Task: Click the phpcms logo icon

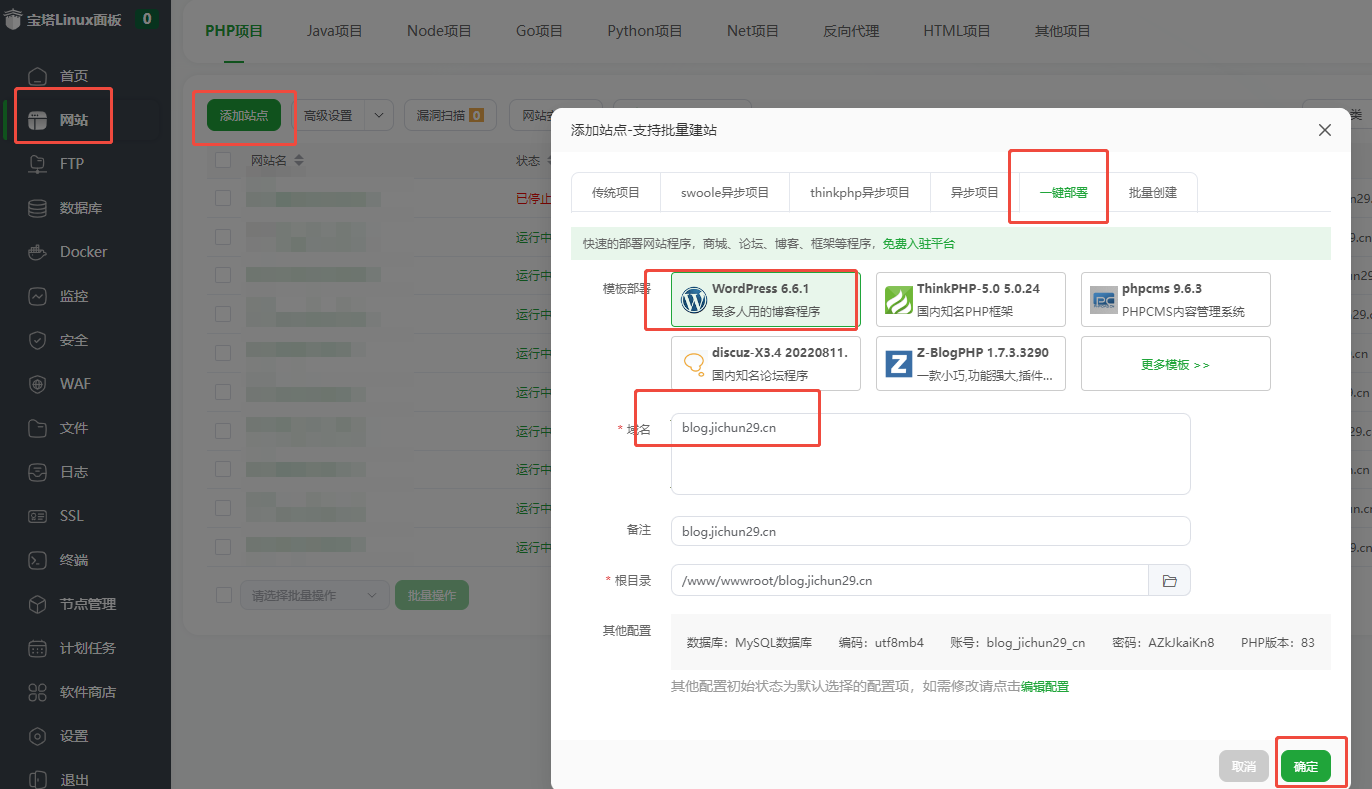Action: [1103, 300]
